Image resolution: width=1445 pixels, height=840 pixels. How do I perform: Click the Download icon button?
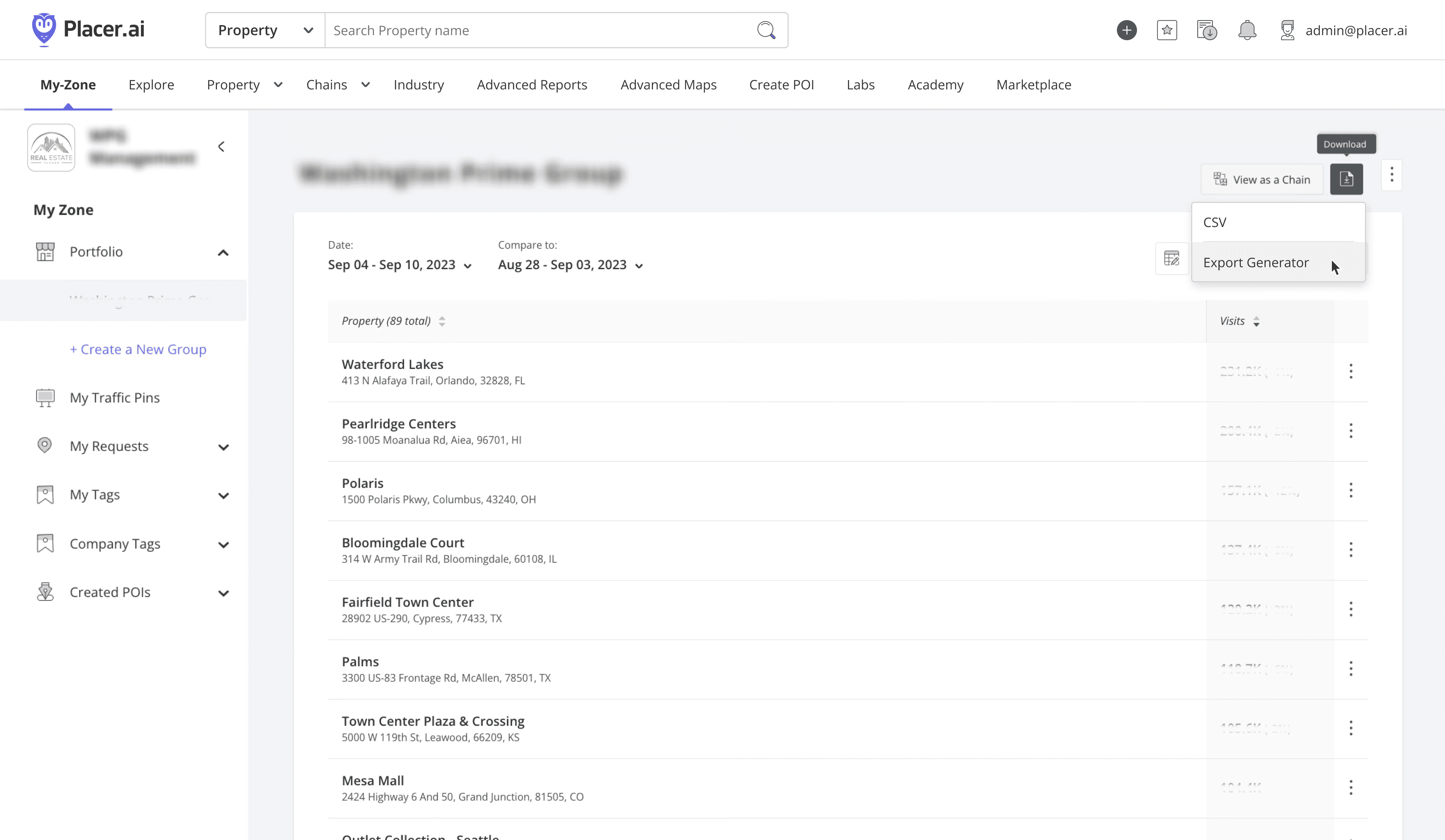point(1346,179)
